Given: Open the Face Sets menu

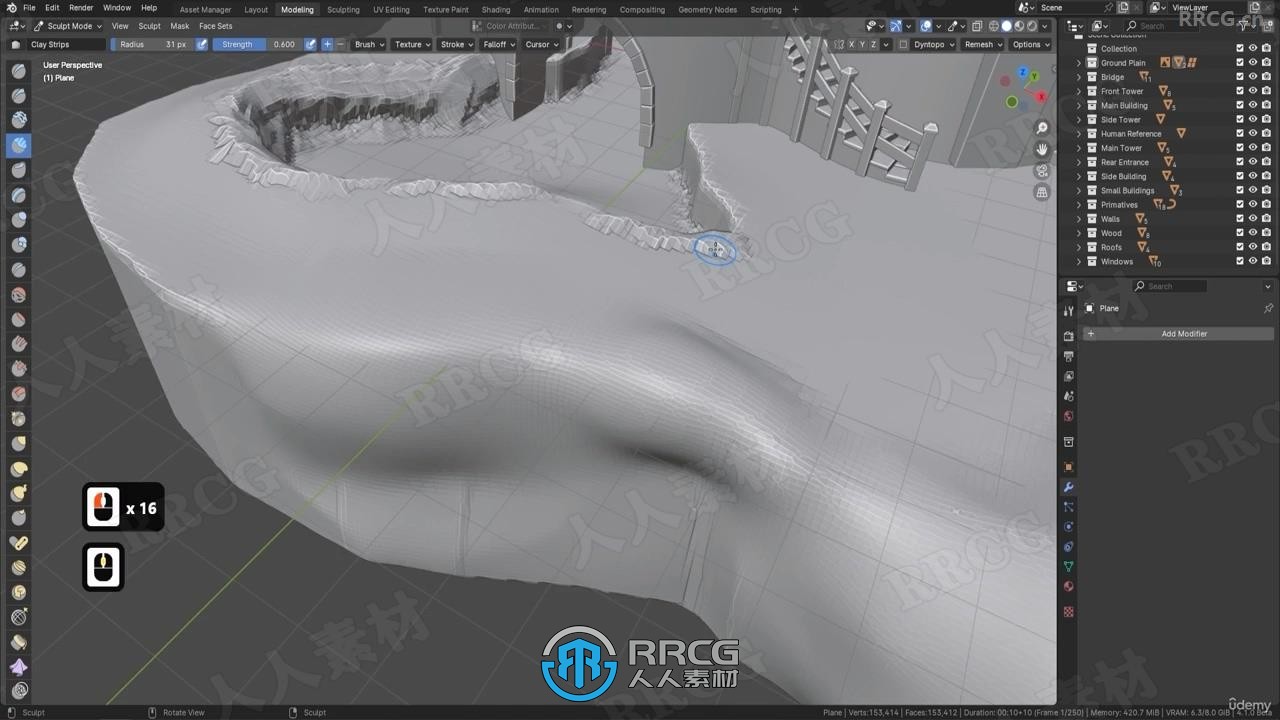Looking at the screenshot, I should (215, 26).
